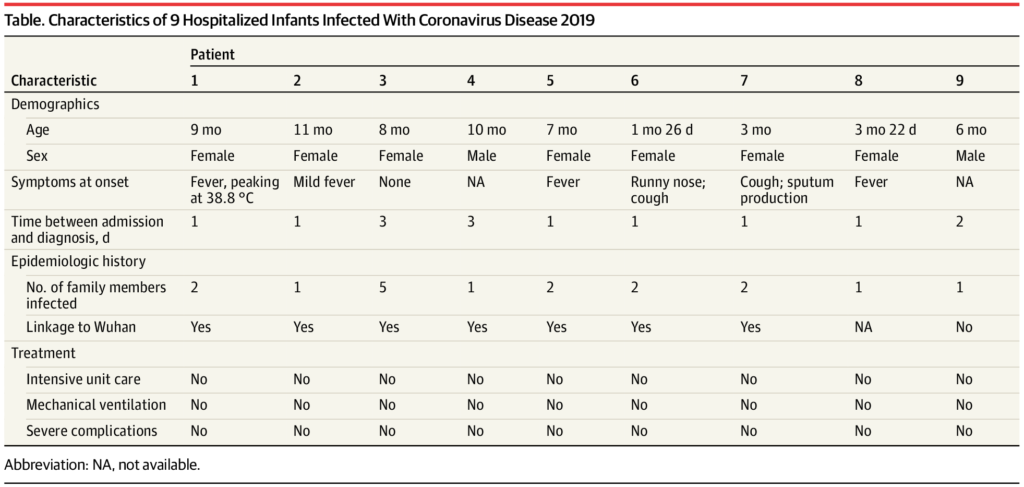Image resolution: width=1024 pixels, height=487 pixels.
Task: Select the "Demographics" section row label
Action: pos(56,104)
